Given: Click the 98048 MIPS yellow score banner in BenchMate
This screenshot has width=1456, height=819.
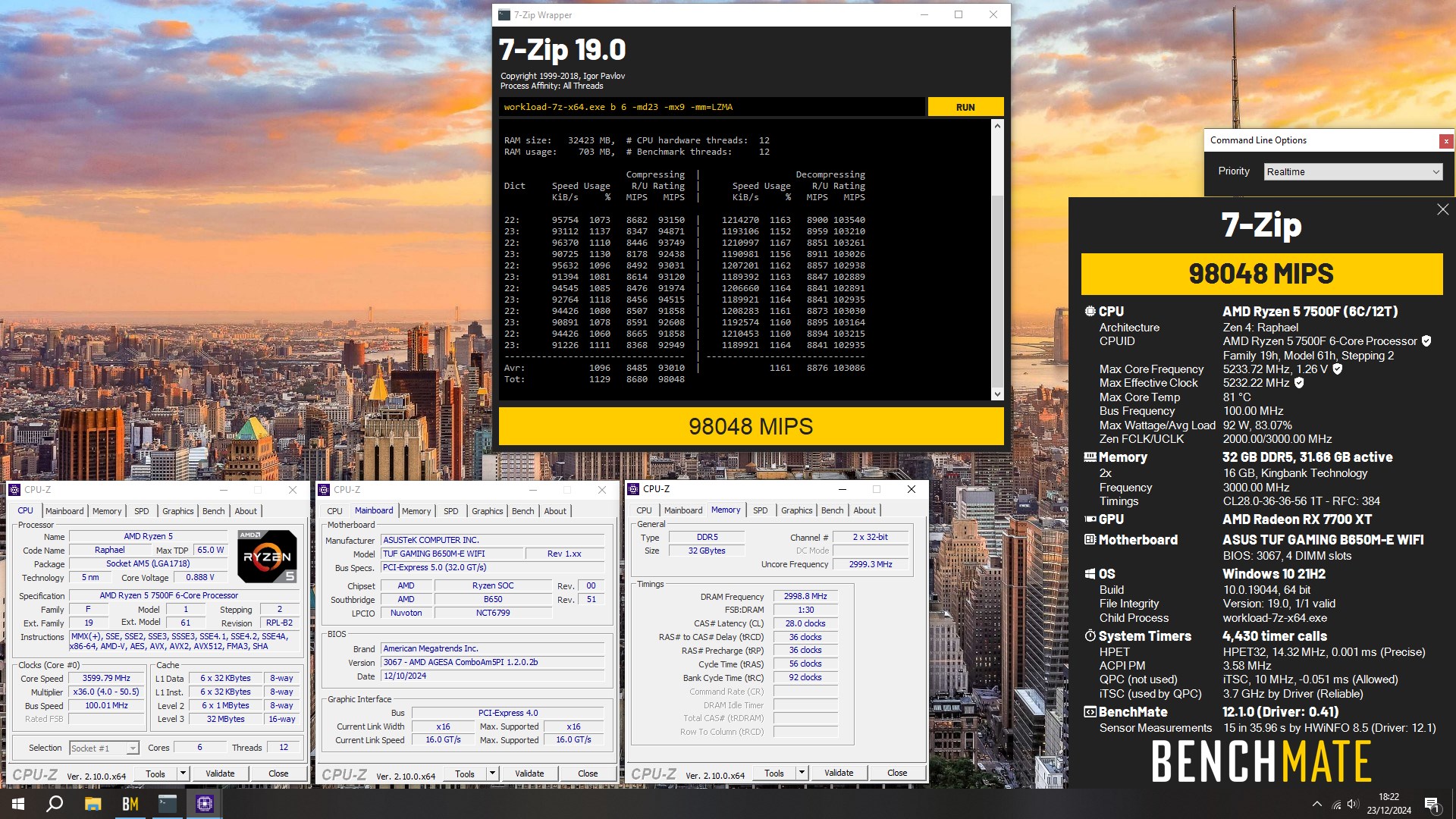Looking at the screenshot, I should (x=1261, y=274).
